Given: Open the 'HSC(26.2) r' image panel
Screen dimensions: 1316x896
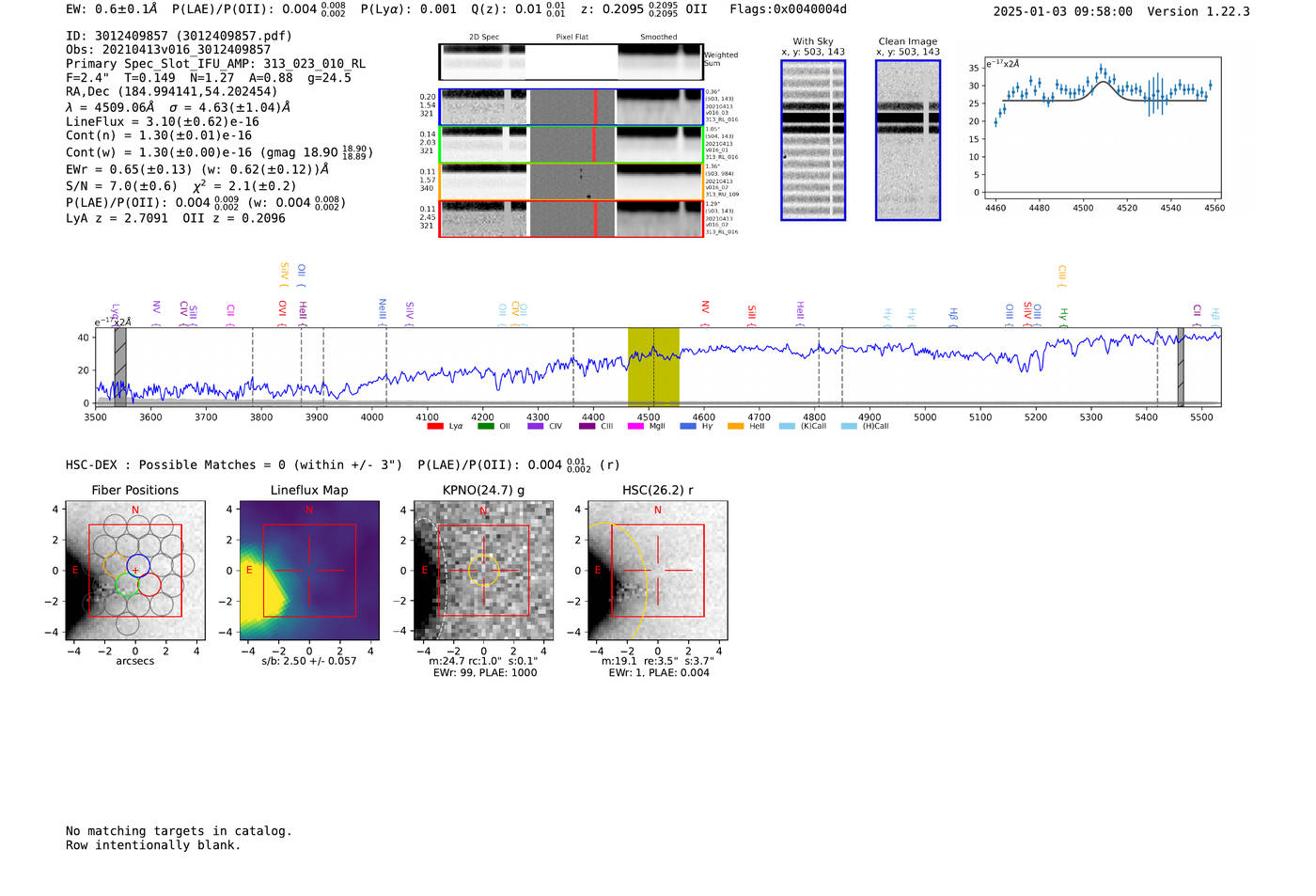Looking at the screenshot, I should [657, 571].
